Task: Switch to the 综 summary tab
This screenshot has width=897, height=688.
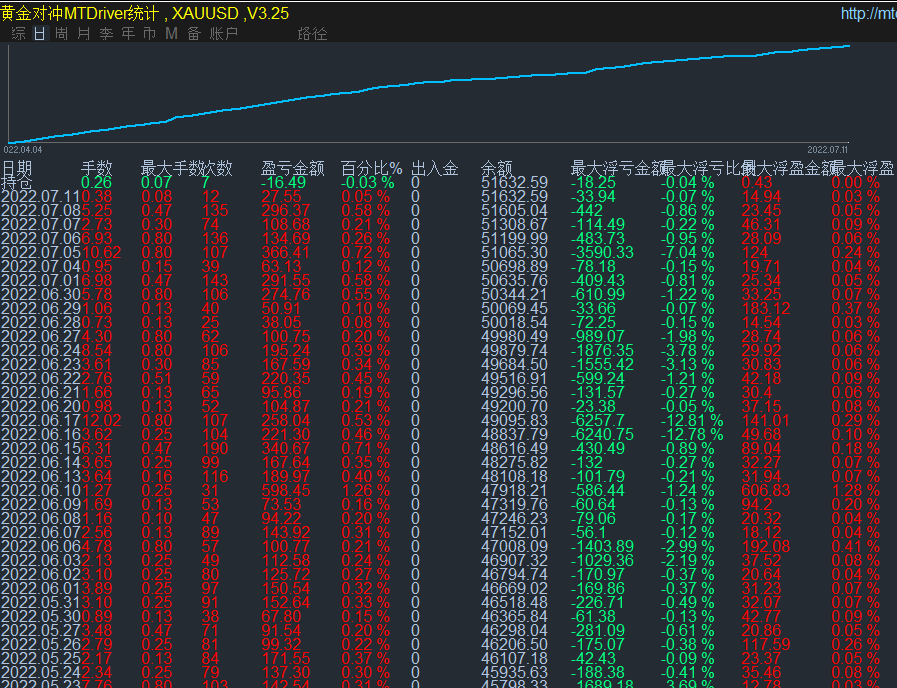Action: [x=18, y=34]
